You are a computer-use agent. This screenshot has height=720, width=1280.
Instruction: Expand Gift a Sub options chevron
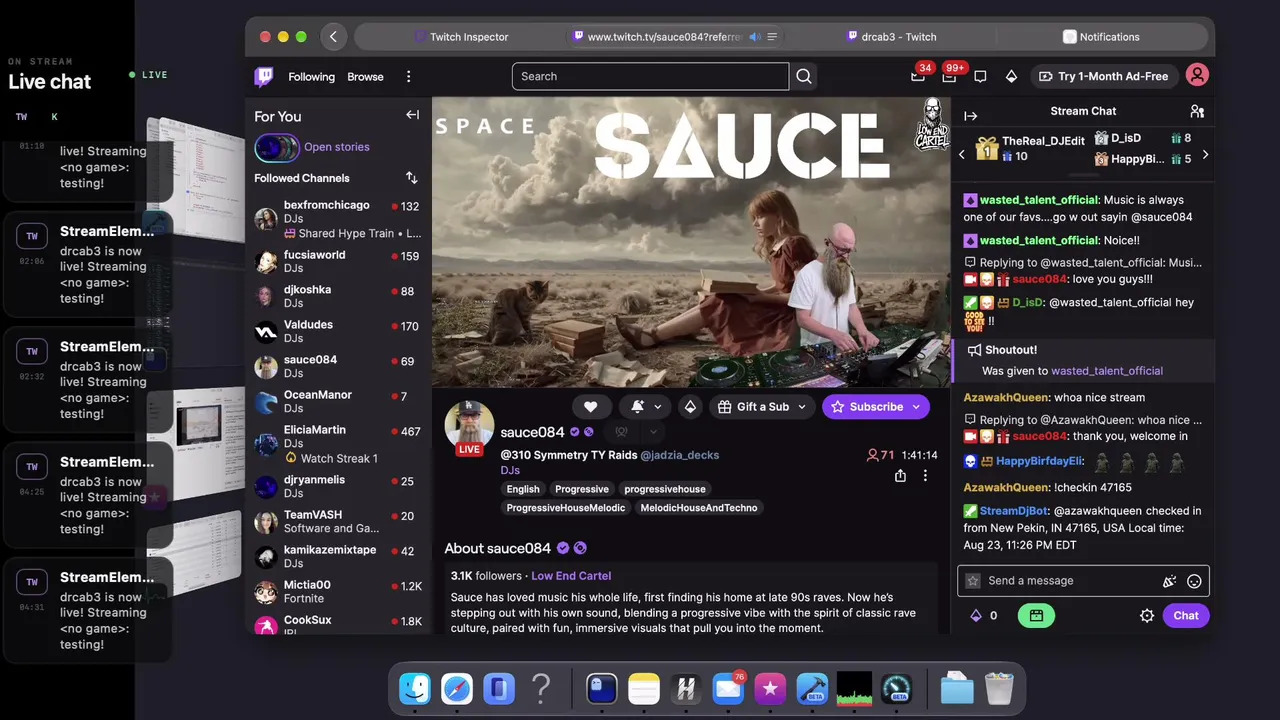coord(801,407)
